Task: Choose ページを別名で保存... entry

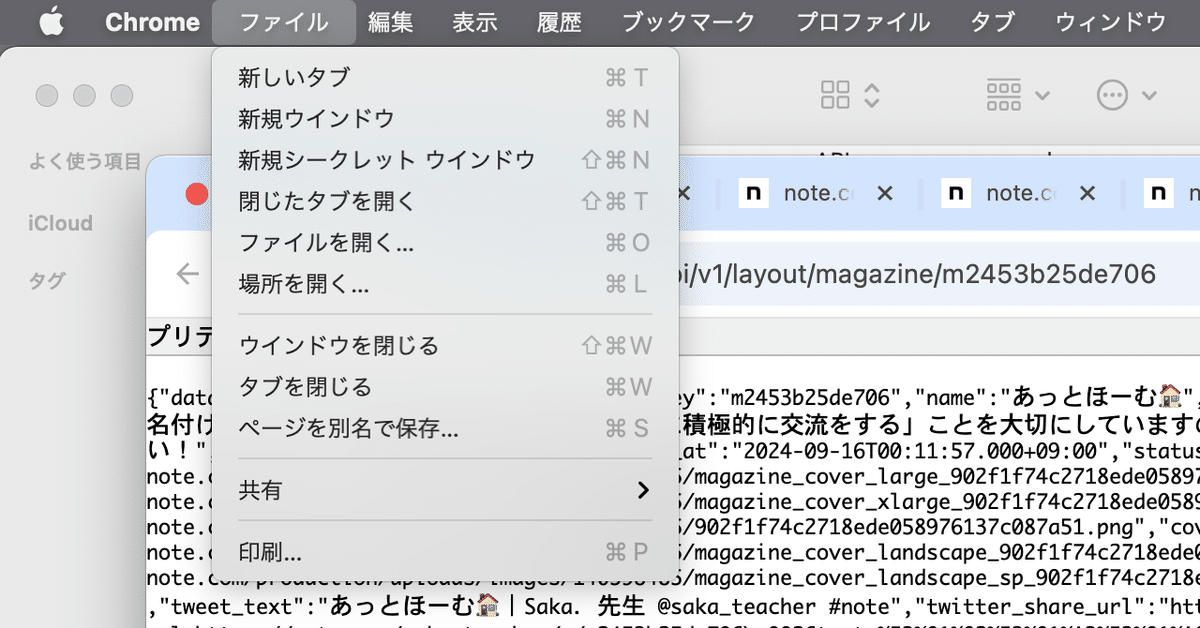Action: point(446,429)
